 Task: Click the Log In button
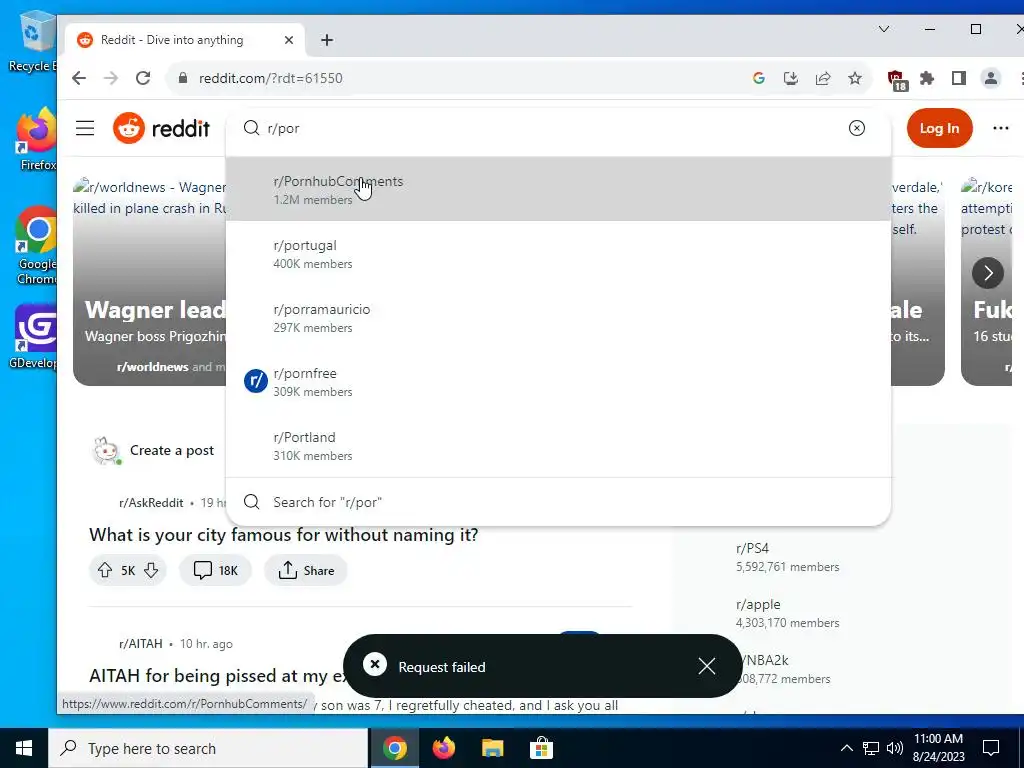click(939, 128)
